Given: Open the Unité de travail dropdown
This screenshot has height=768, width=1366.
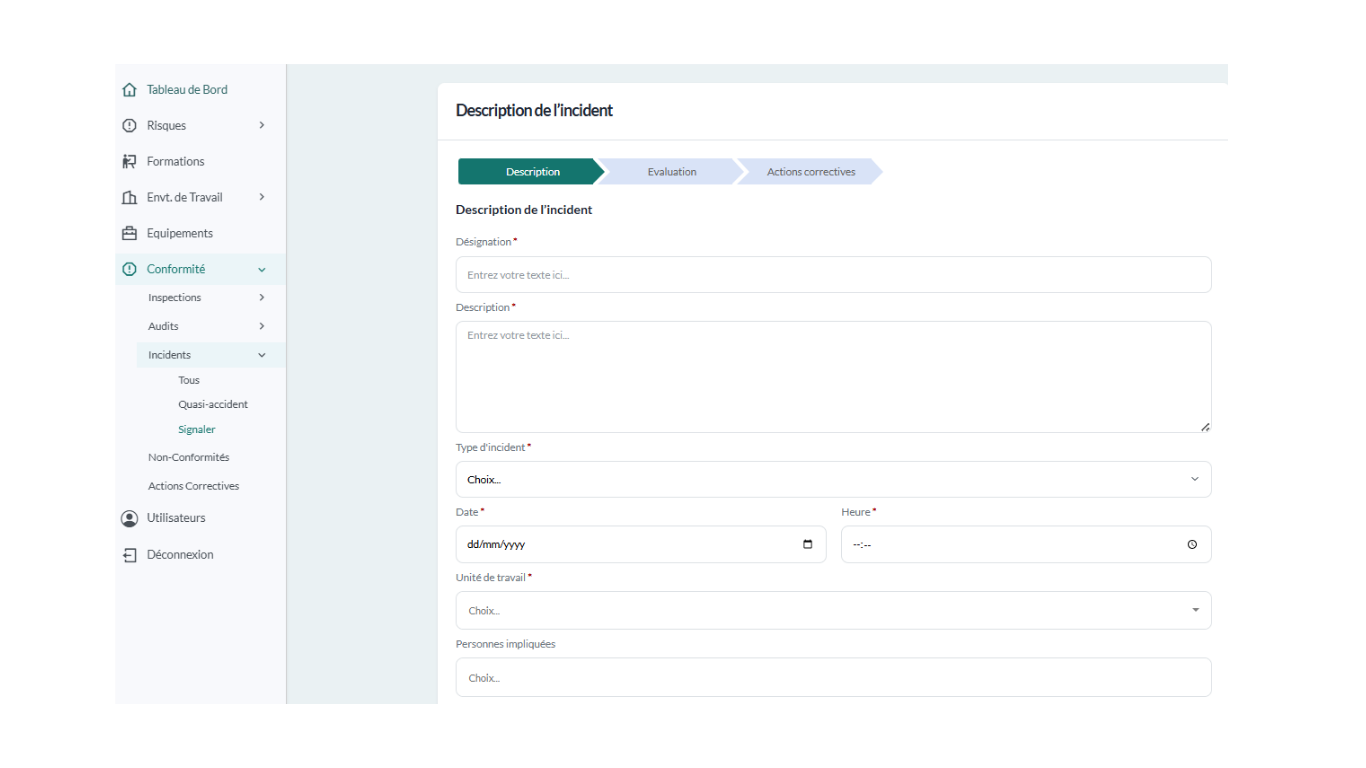Looking at the screenshot, I should point(833,611).
